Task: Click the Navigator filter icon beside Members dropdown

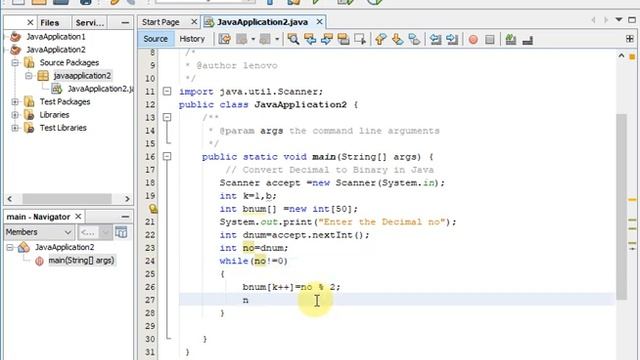Action: pos(121,232)
